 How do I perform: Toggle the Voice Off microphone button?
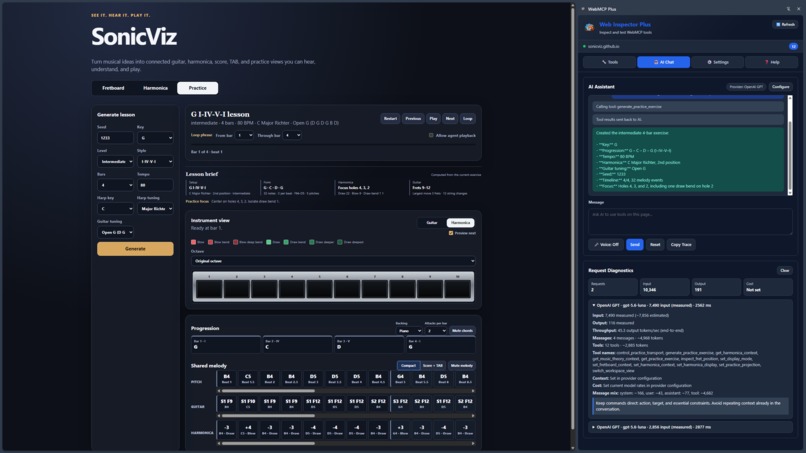pos(606,245)
